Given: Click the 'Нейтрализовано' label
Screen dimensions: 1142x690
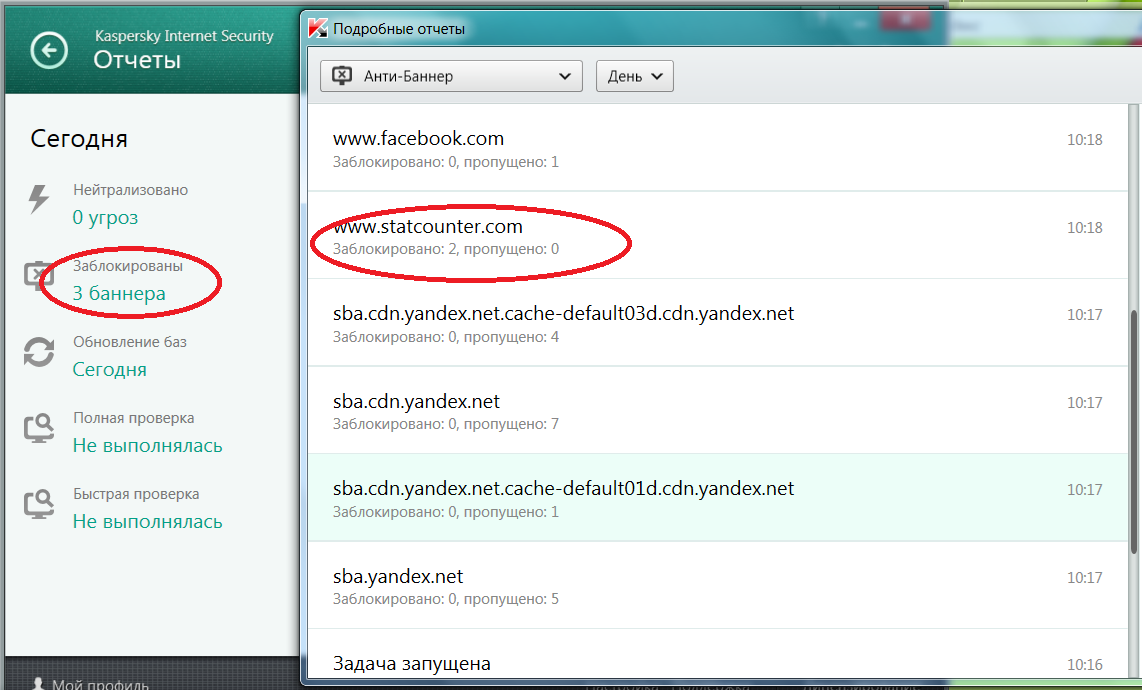Looking at the screenshot, I should point(130,190).
